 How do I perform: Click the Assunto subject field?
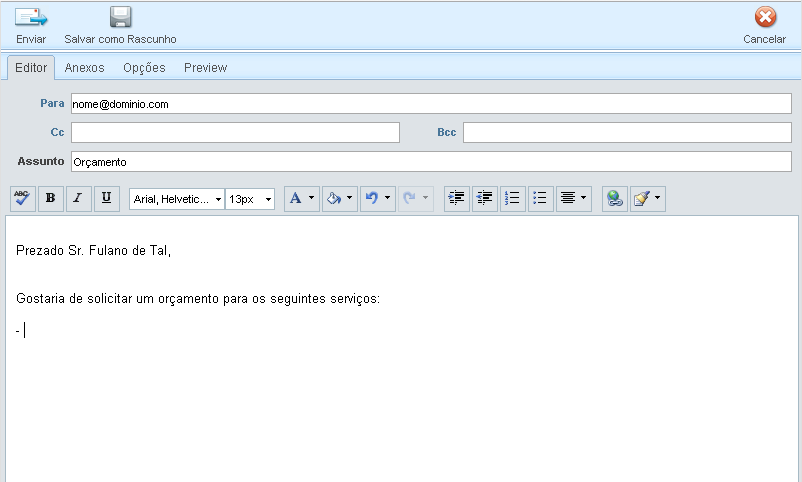[430, 161]
